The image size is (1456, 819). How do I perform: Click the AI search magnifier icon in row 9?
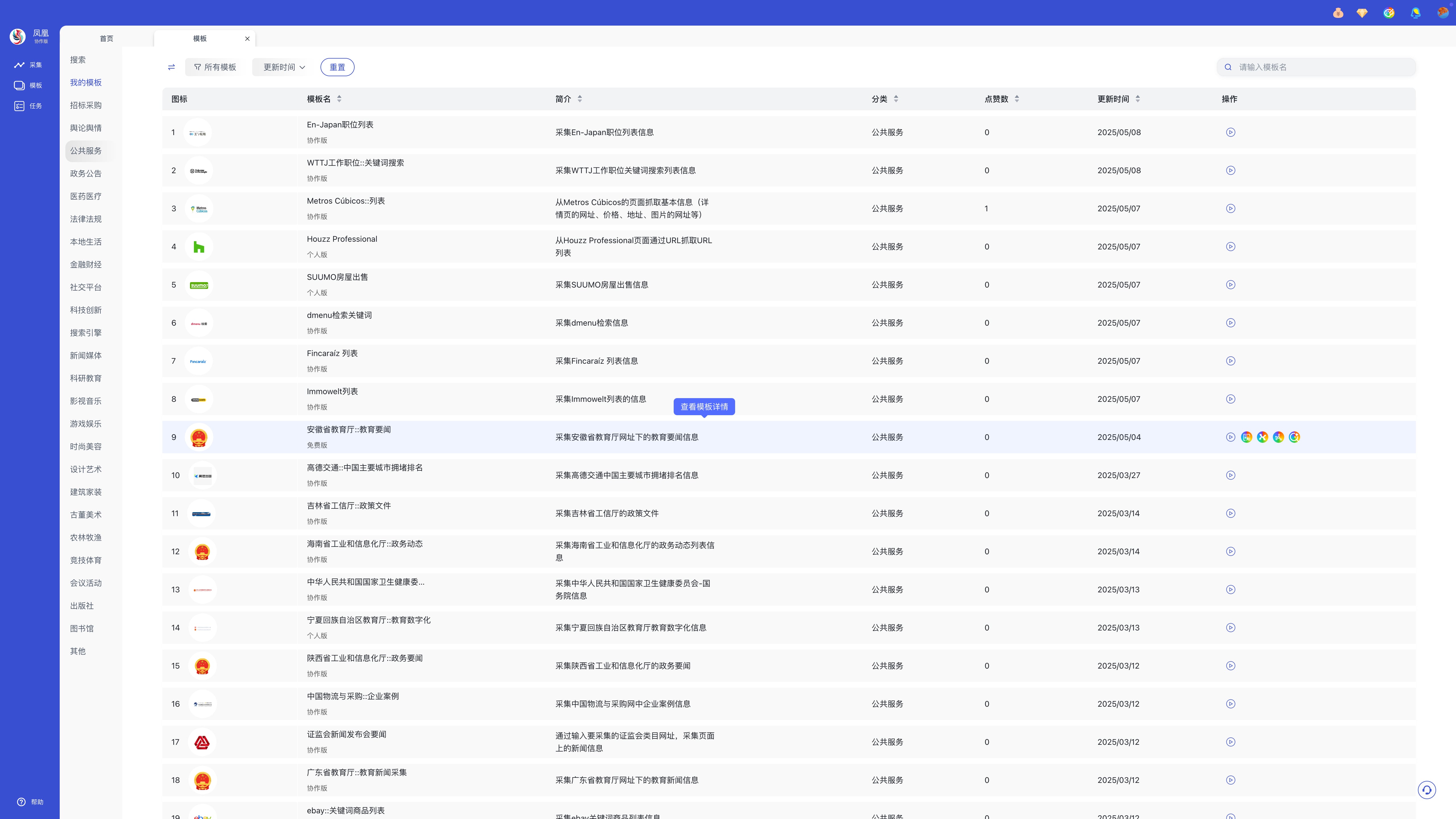coord(1294,437)
